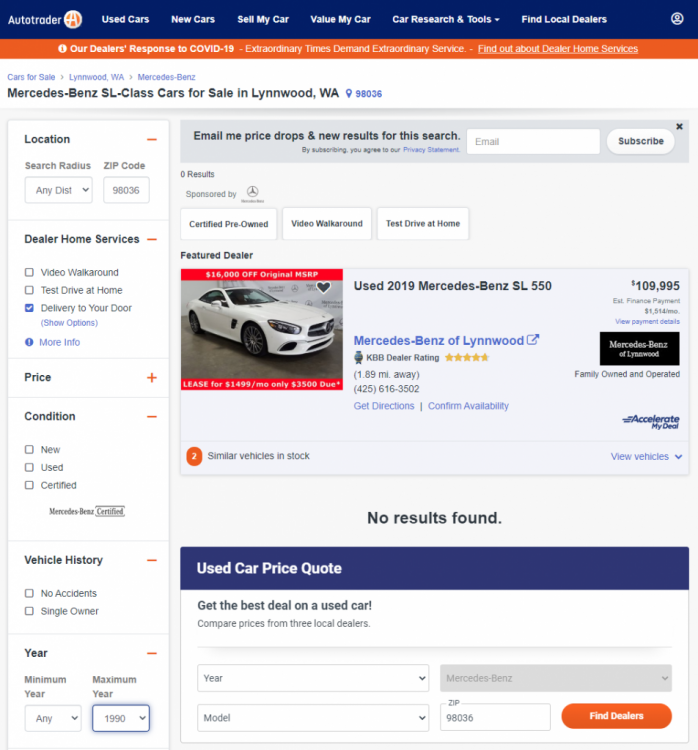Click the Email input field
This screenshot has height=750, width=698.
click(532, 142)
